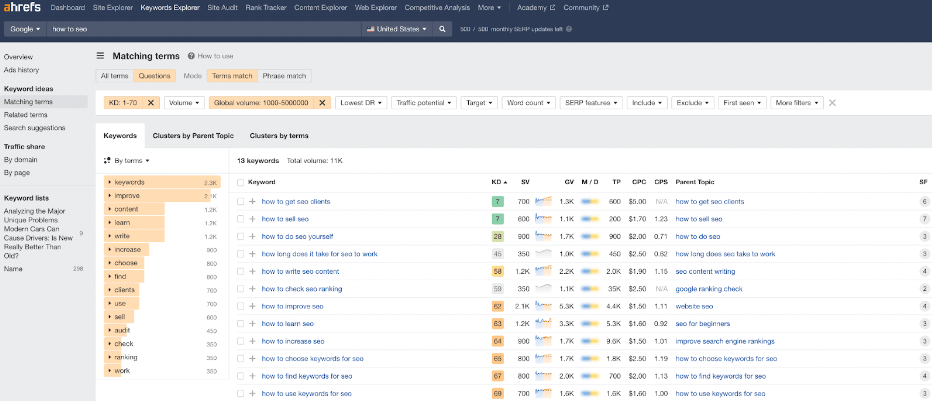Remove the Global volume filter

(323, 102)
